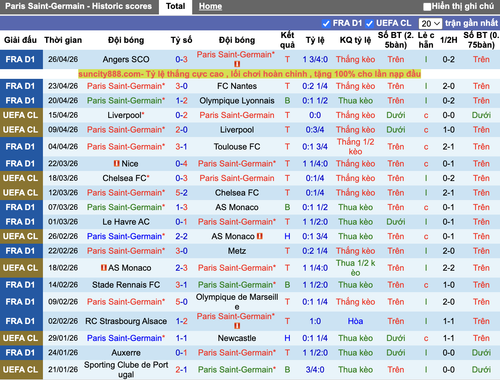Click UEFA CL label in the 15/04/26 row
Image resolution: width=500 pixels, height=380 pixels.
click(21, 115)
